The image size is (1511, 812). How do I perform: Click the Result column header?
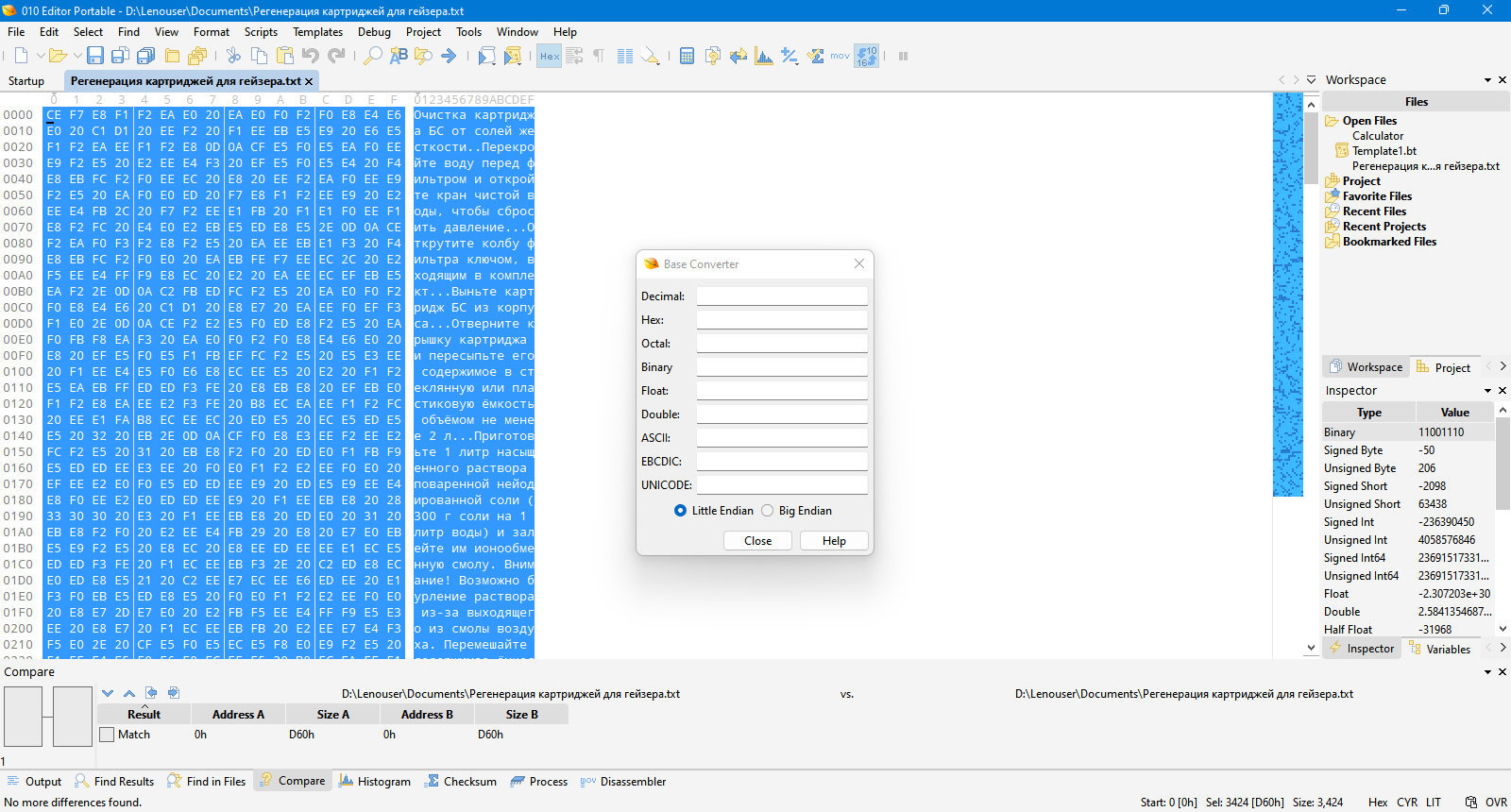pyautogui.click(x=144, y=715)
